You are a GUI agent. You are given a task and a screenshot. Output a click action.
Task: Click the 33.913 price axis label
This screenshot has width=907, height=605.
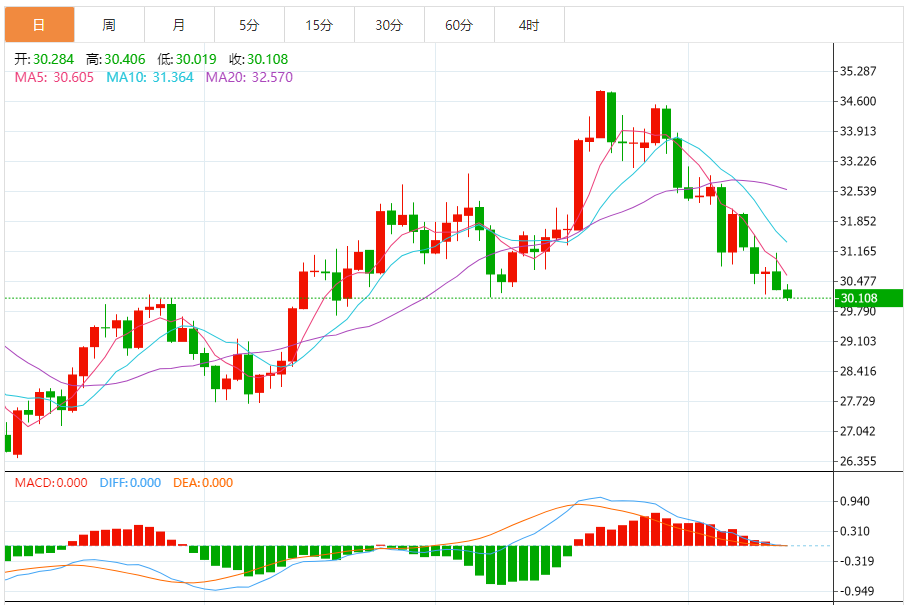858,131
